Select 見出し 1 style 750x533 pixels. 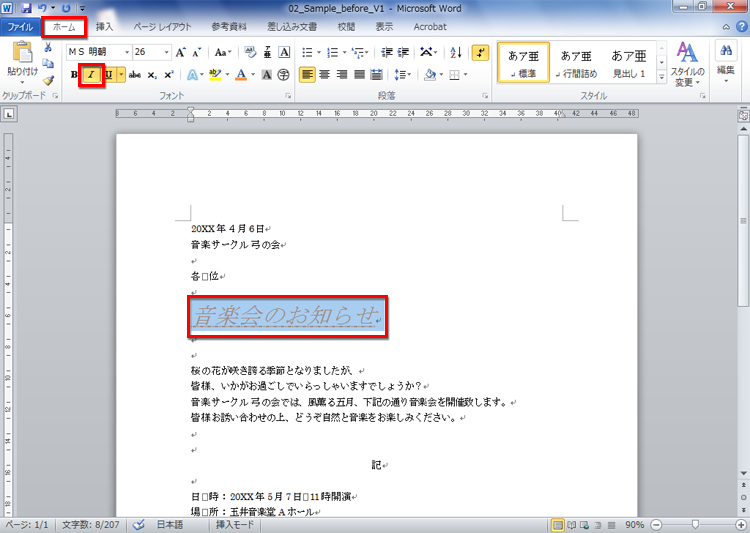[629, 62]
